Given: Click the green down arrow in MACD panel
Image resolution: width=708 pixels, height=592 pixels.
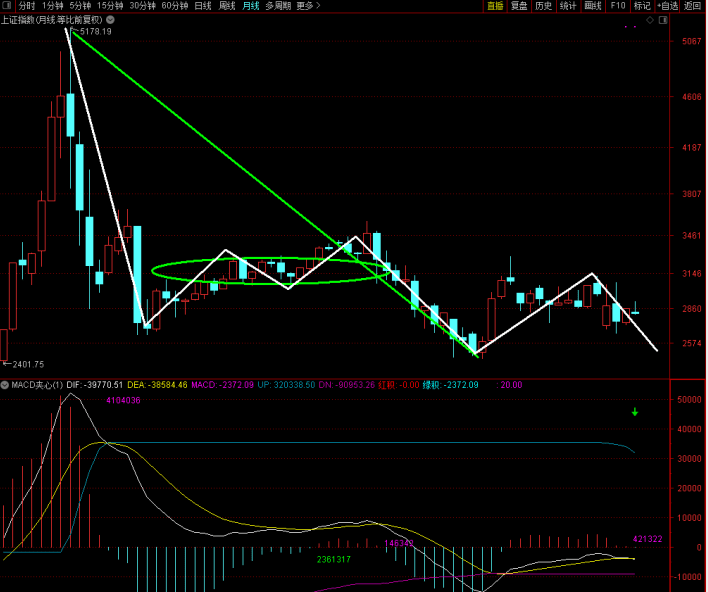Looking at the screenshot, I should click(x=634, y=411).
